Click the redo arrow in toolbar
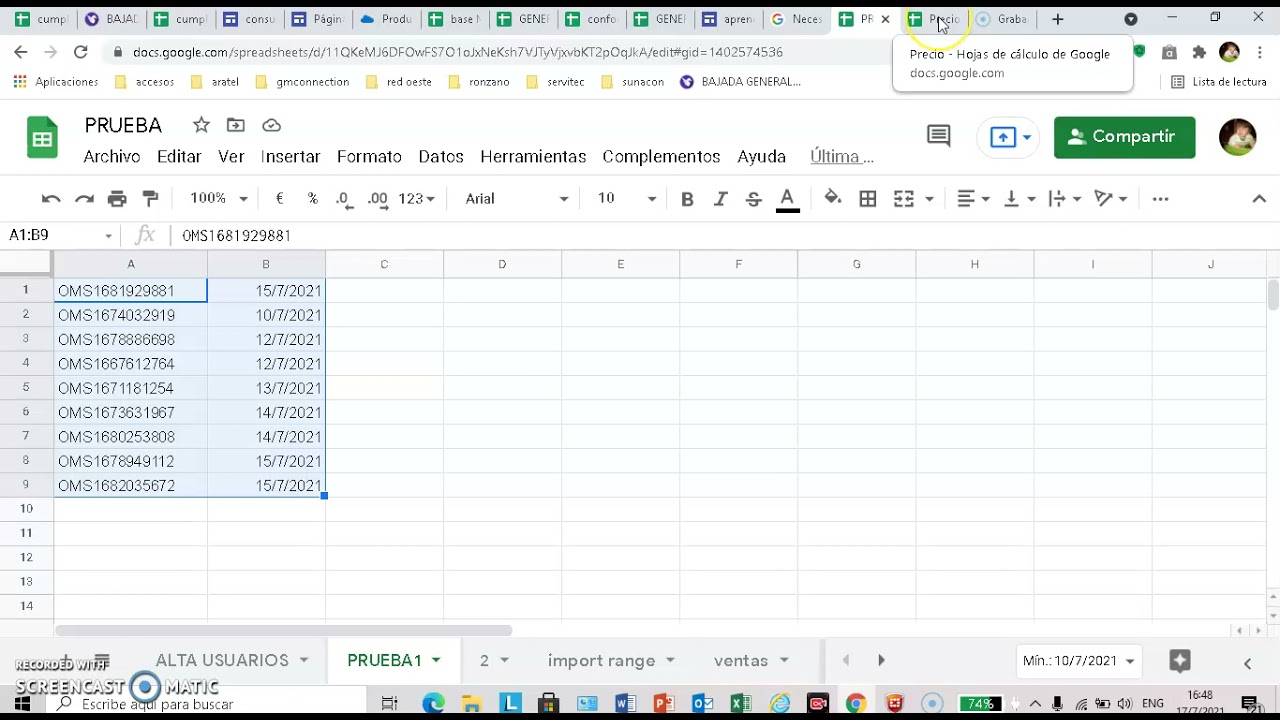The height and width of the screenshot is (720, 1280). 84,199
